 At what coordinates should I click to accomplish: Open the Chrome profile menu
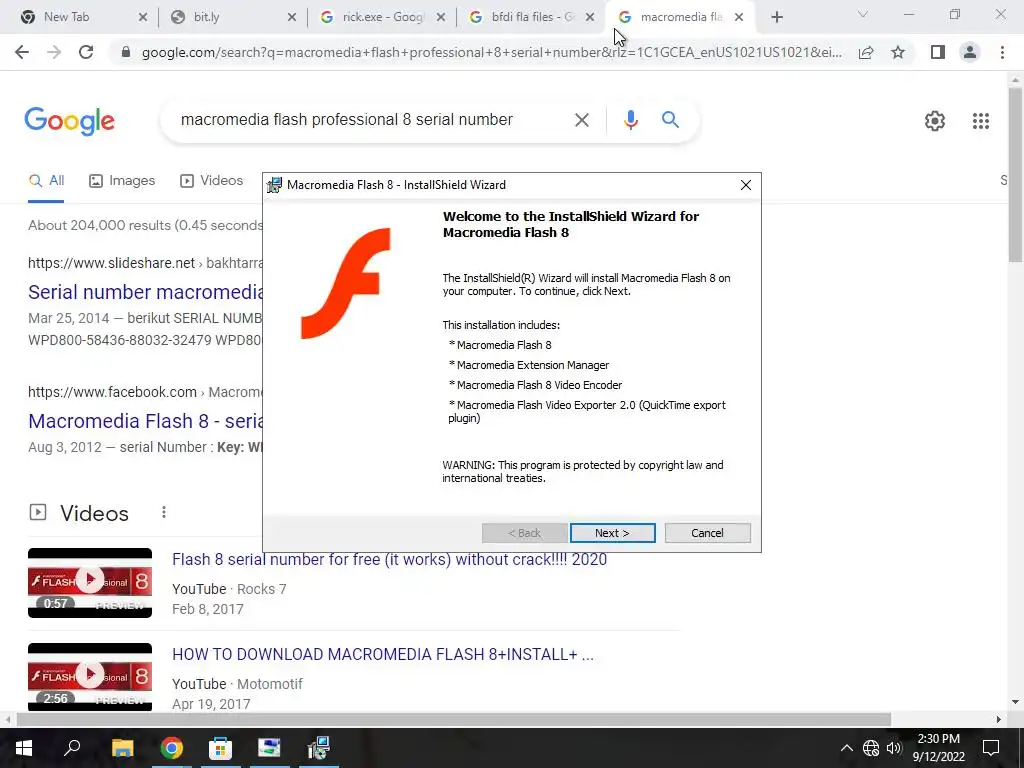[970, 52]
